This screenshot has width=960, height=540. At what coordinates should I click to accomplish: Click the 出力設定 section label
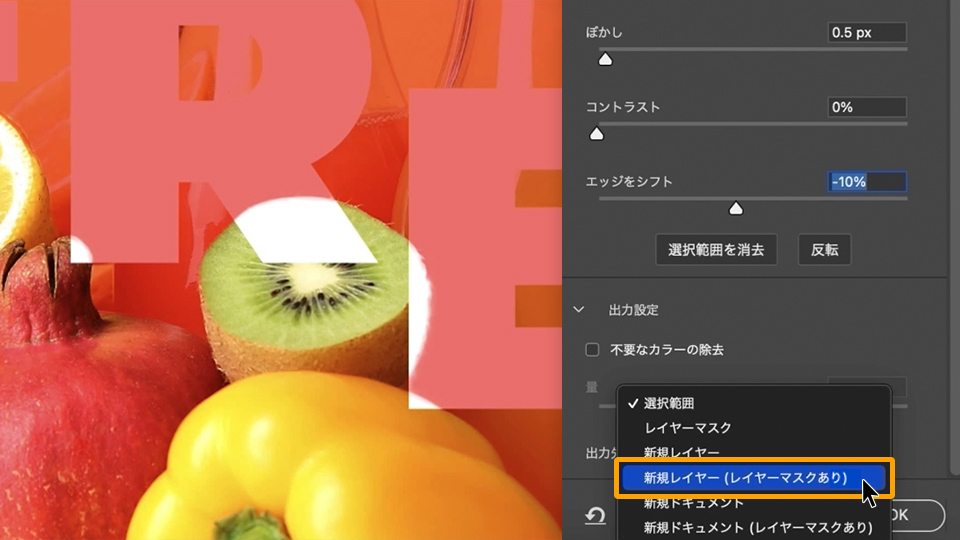pos(634,310)
